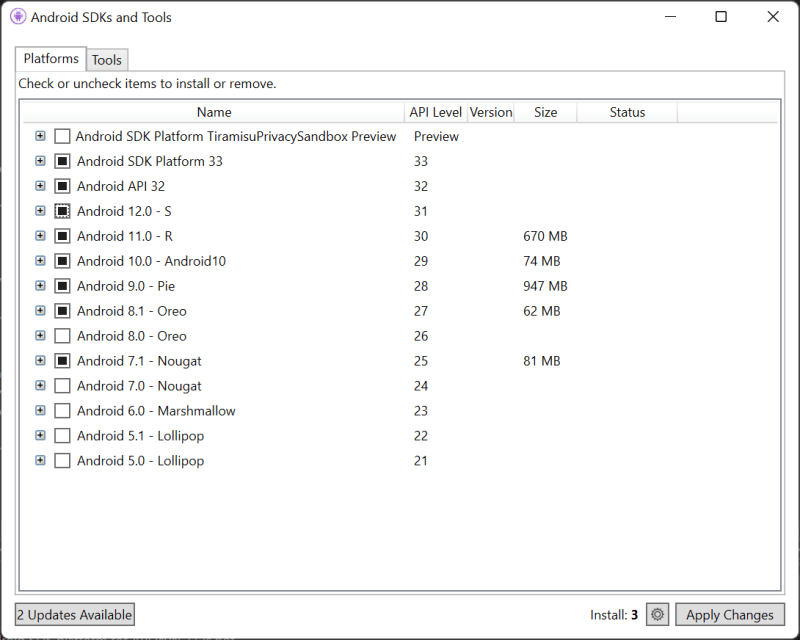The image size is (800, 640).
Task: Sort by the Name column header
Action: [214, 112]
